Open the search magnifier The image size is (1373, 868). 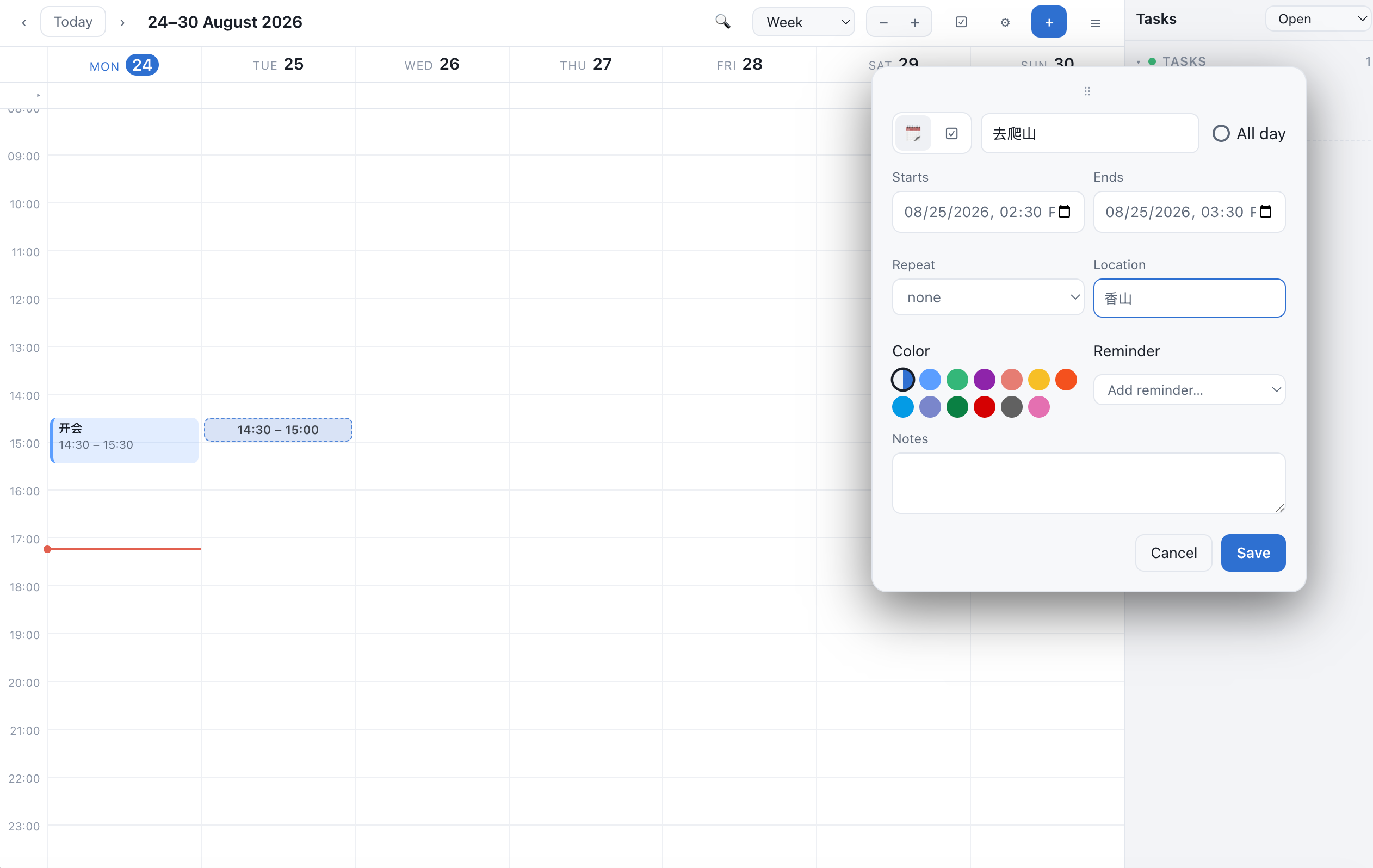coord(722,22)
